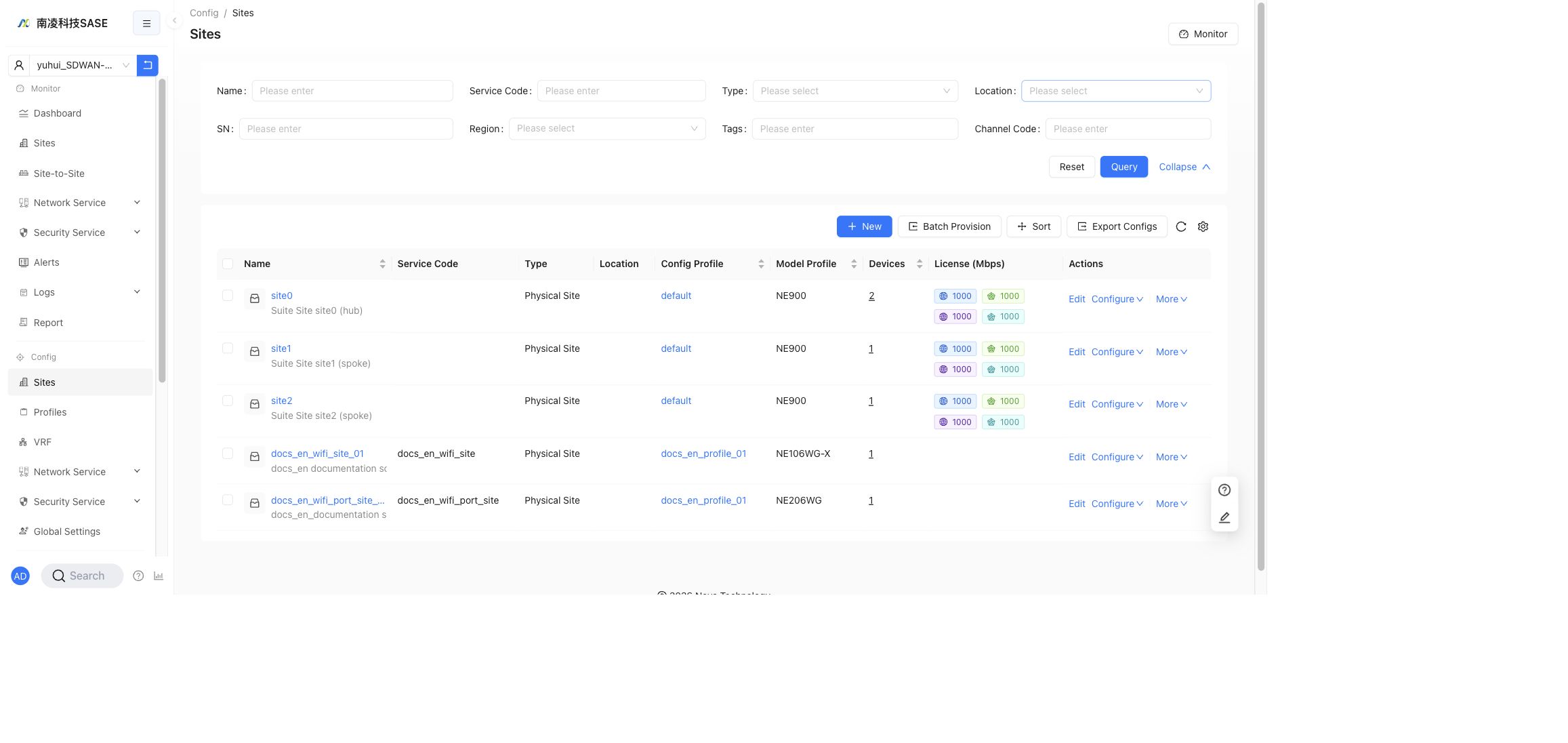Open the Type filter dropdown
Image resolution: width=1568 pixels, height=743 pixels.
click(x=855, y=91)
